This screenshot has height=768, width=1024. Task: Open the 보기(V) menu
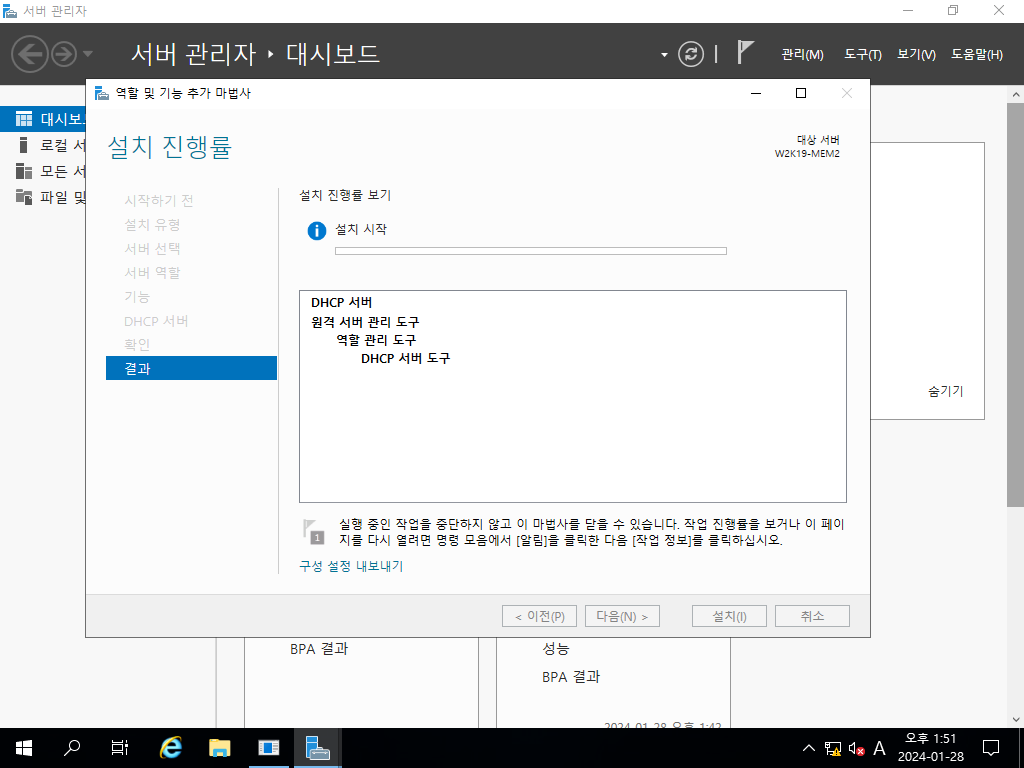(x=916, y=55)
